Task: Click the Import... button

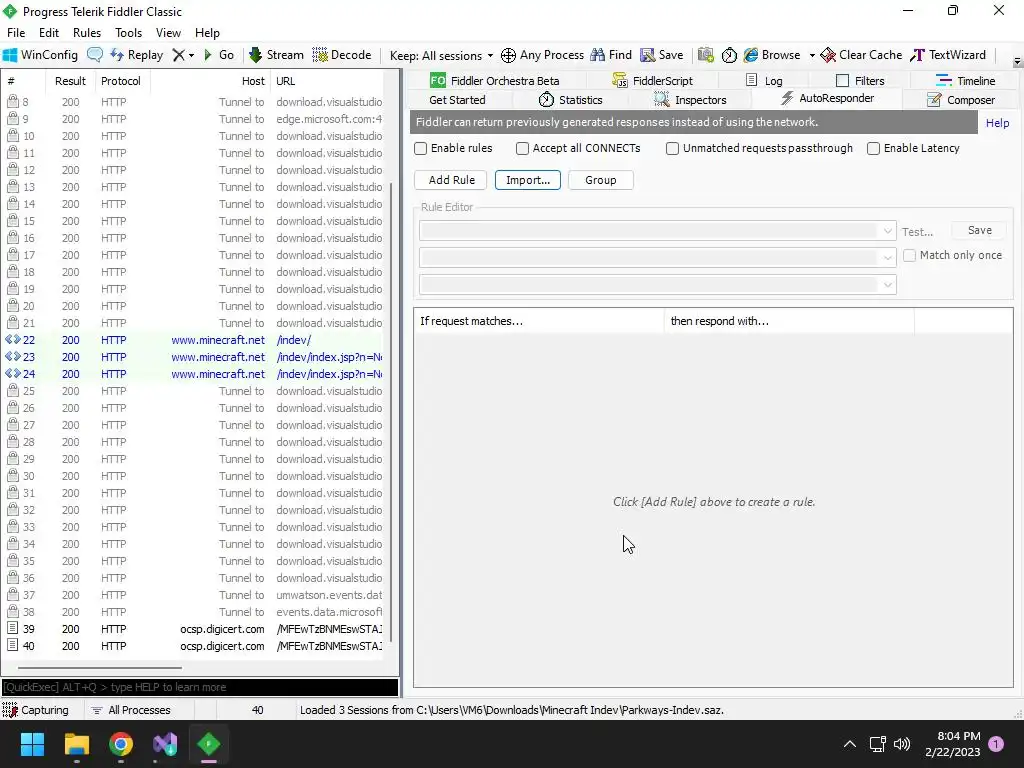Action: point(528,180)
